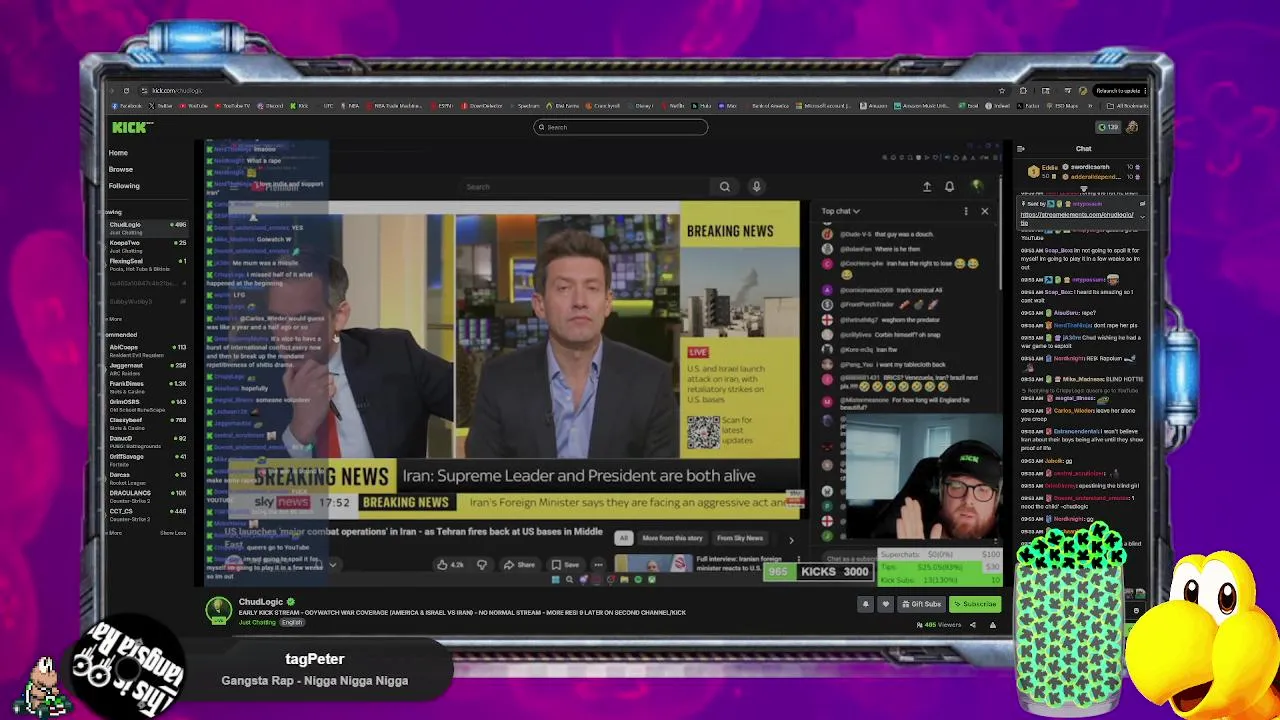Click the DownDetector bookmark

482,105
